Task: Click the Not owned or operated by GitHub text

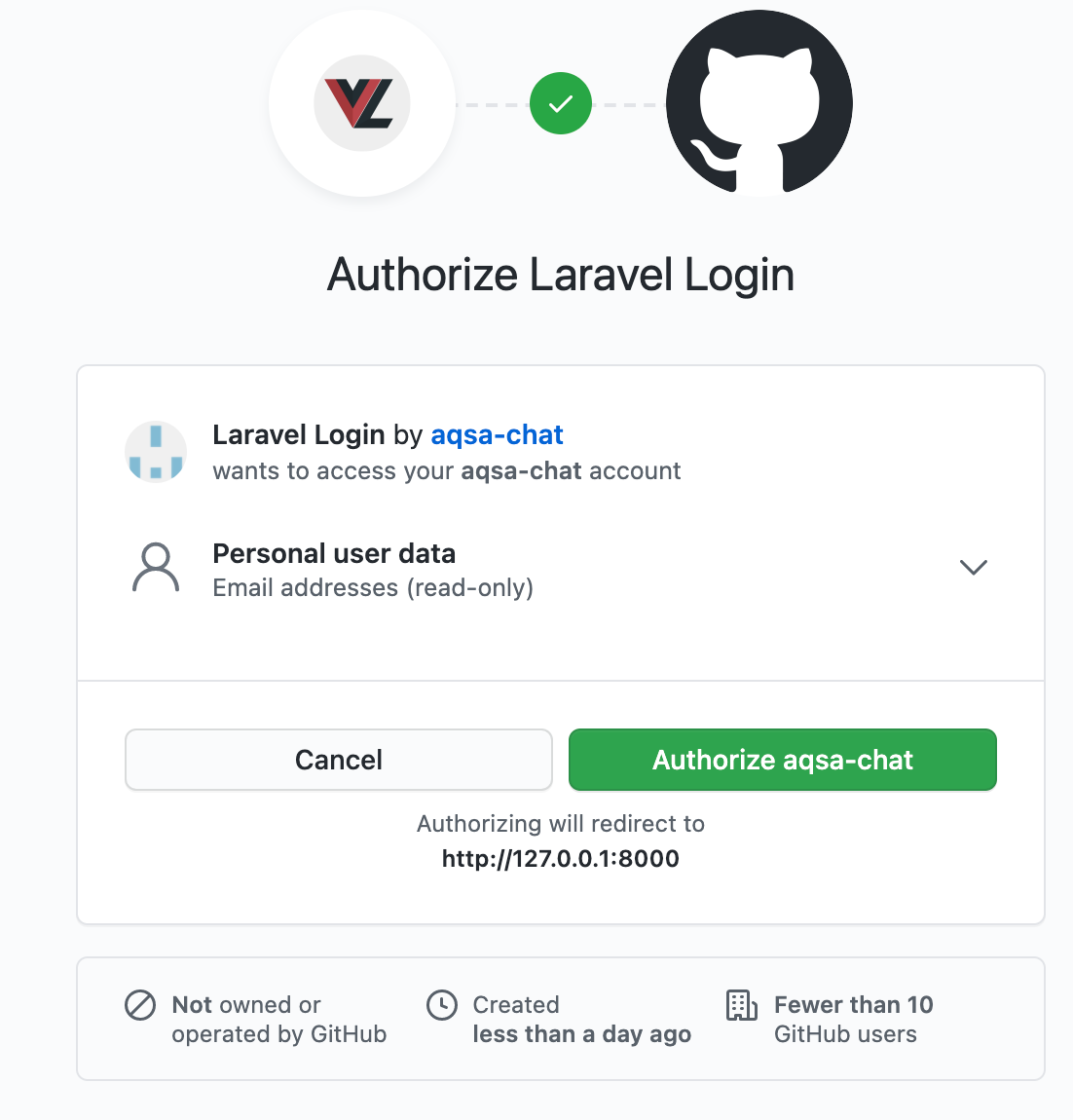Action: (278, 1020)
